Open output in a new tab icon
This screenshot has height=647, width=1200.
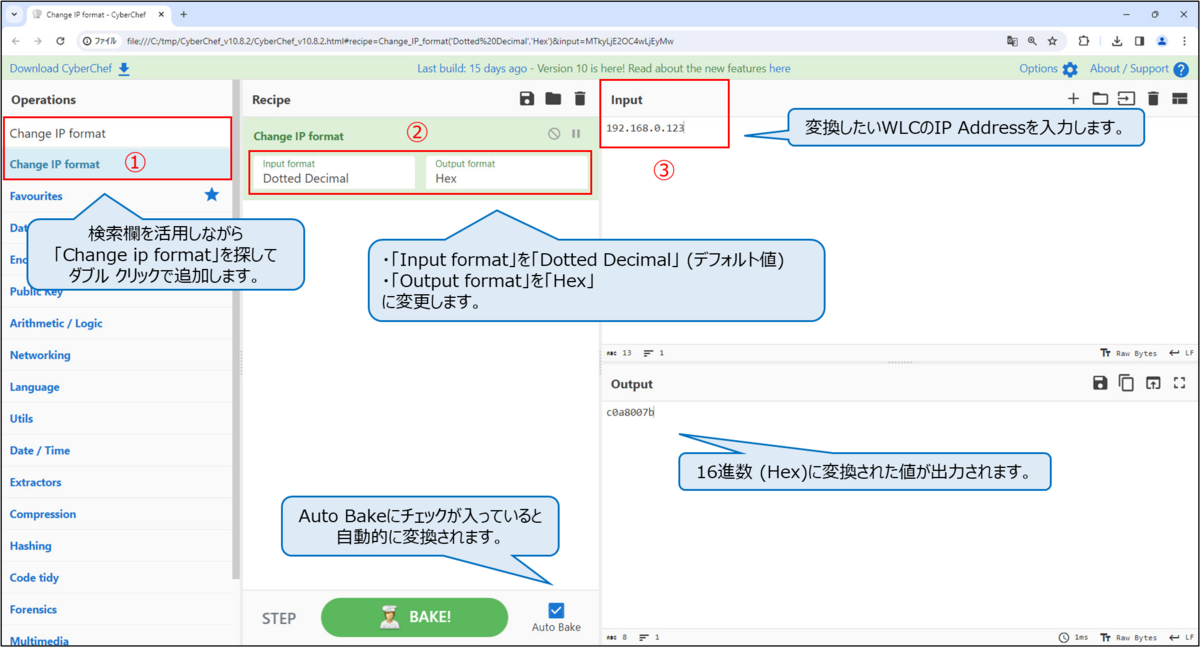[x=1153, y=383]
